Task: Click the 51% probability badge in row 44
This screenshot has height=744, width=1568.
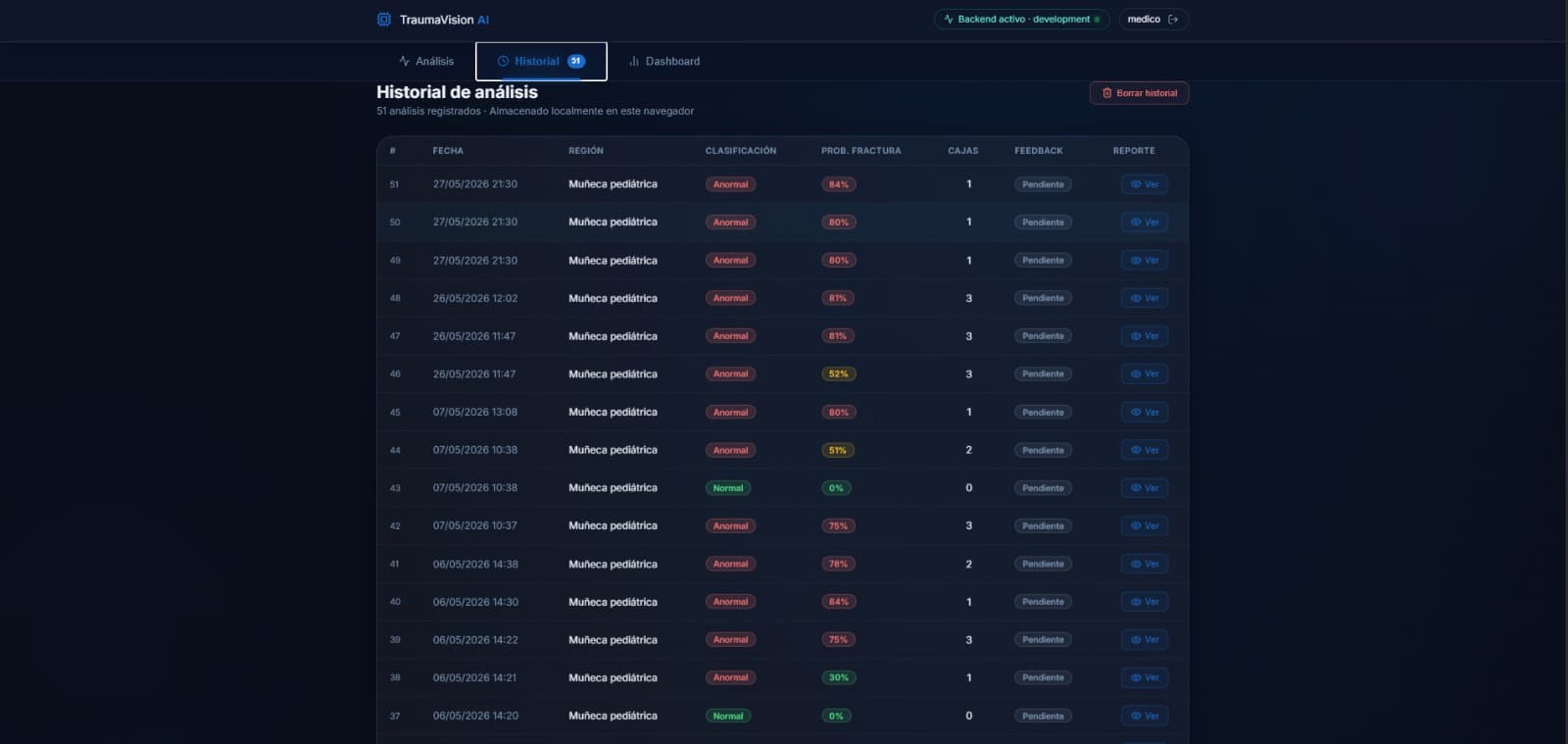Action: 838,450
